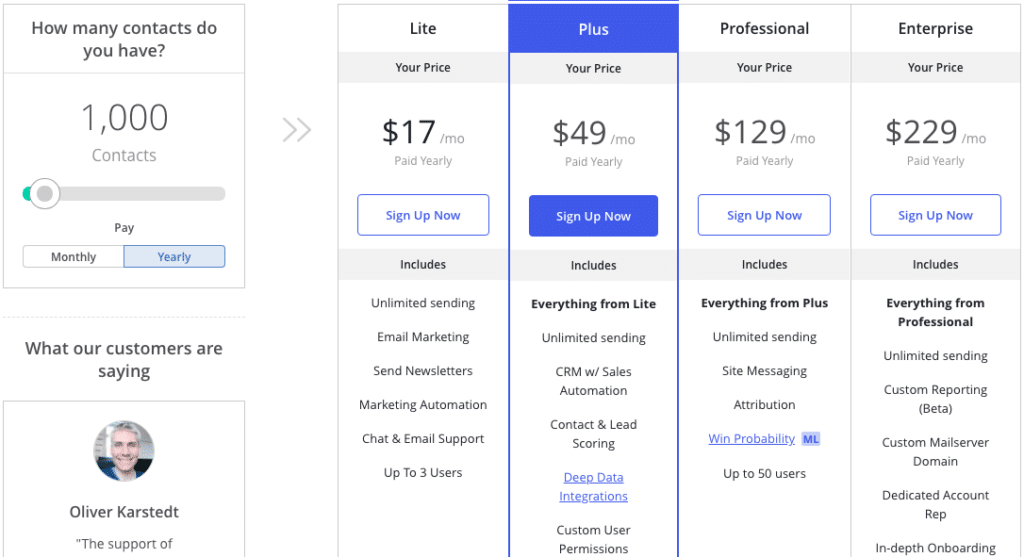
Task: Sign up for the Enterprise plan
Action: pos(935,215)
